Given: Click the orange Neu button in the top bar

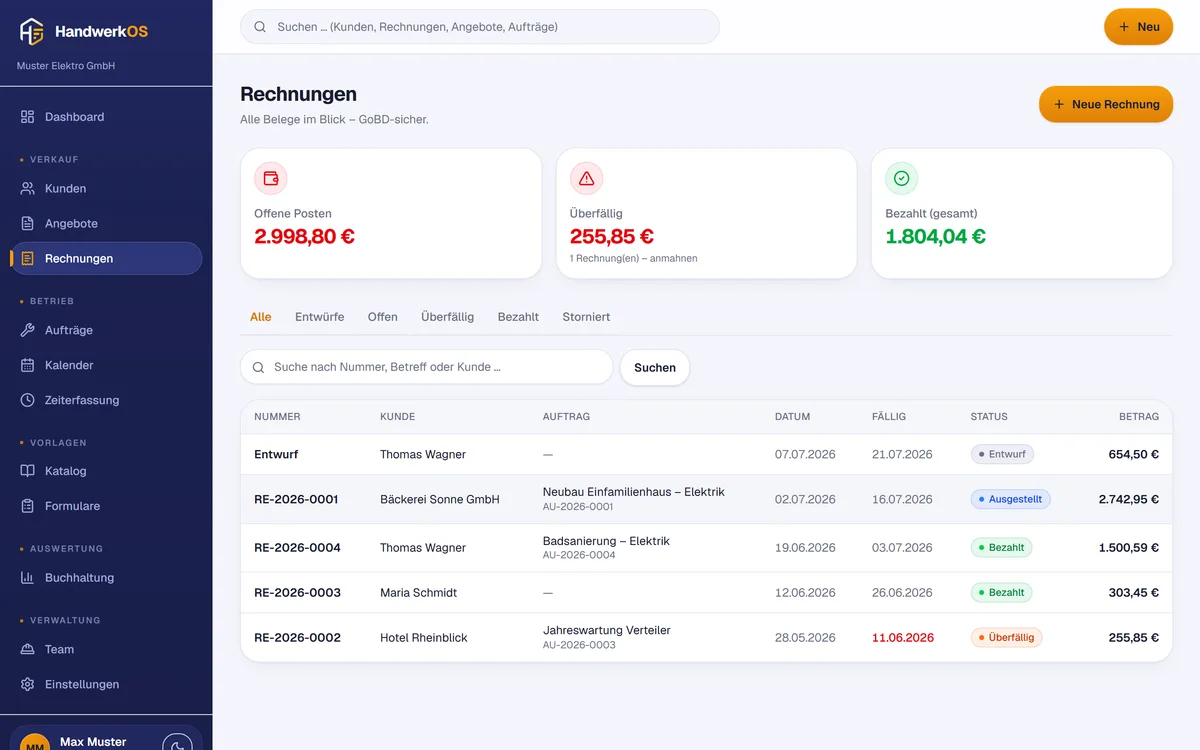Looking at the screenshot, I should tap(1138, 27).
